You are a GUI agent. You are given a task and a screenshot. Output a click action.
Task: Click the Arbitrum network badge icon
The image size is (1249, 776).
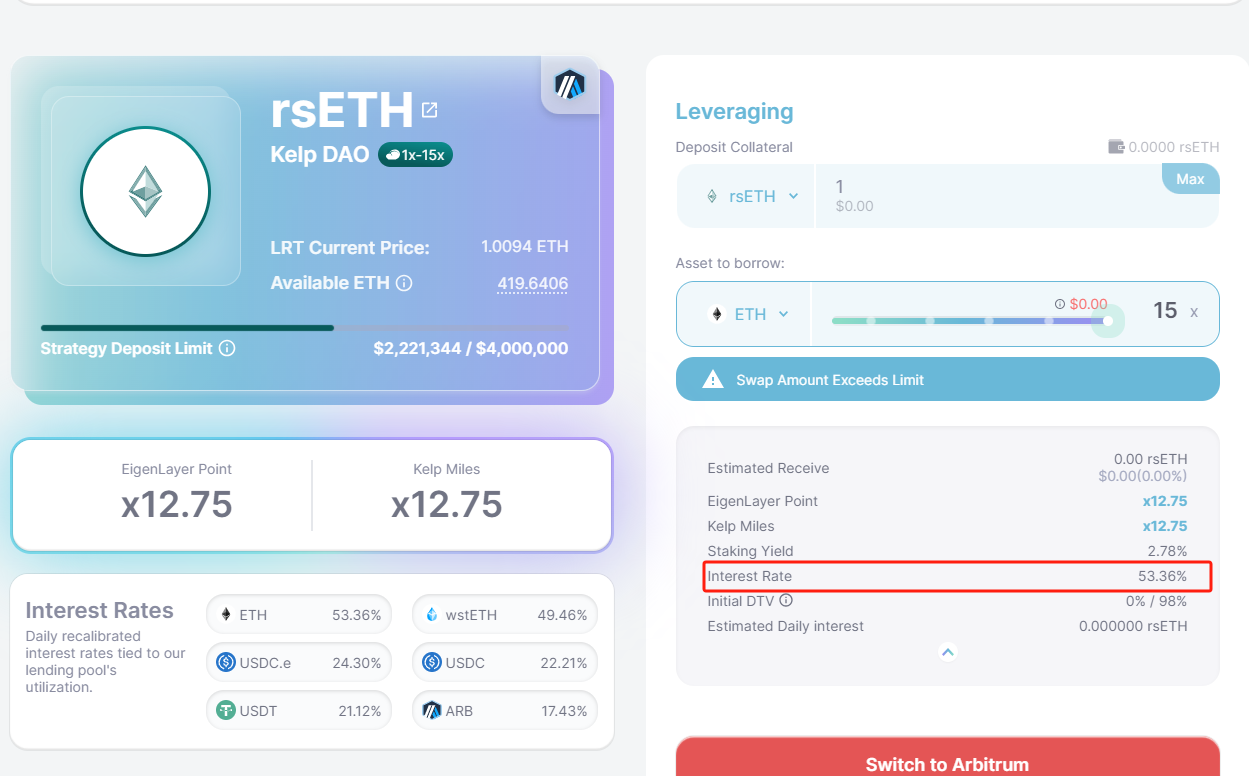pyautogui.click(x=570, y=84)
